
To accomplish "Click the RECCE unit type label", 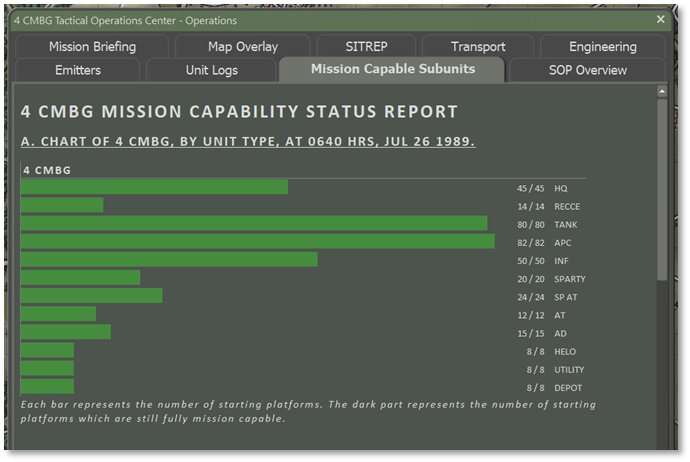I will coord(567,207).
